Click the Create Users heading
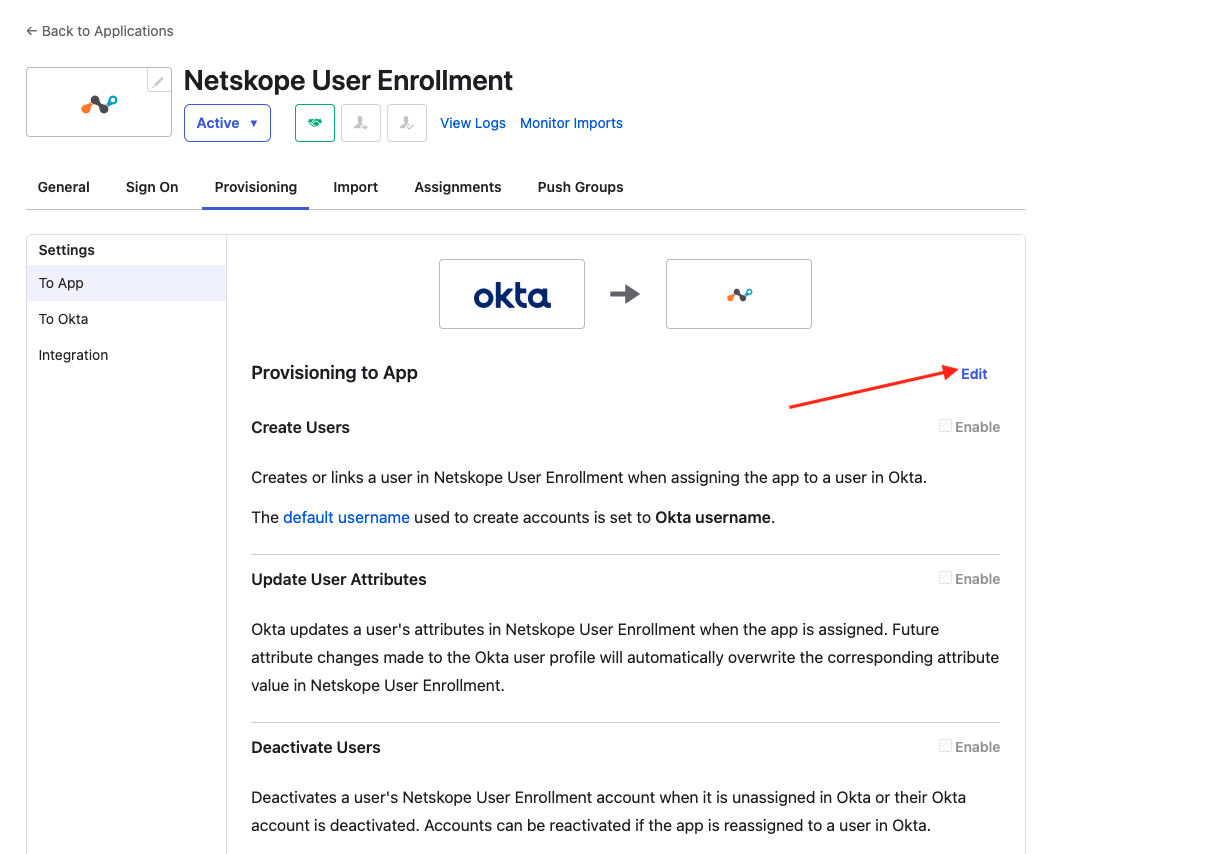This screenshot has width=1208, height=854. pyautogui.click(x=300, y=427)
